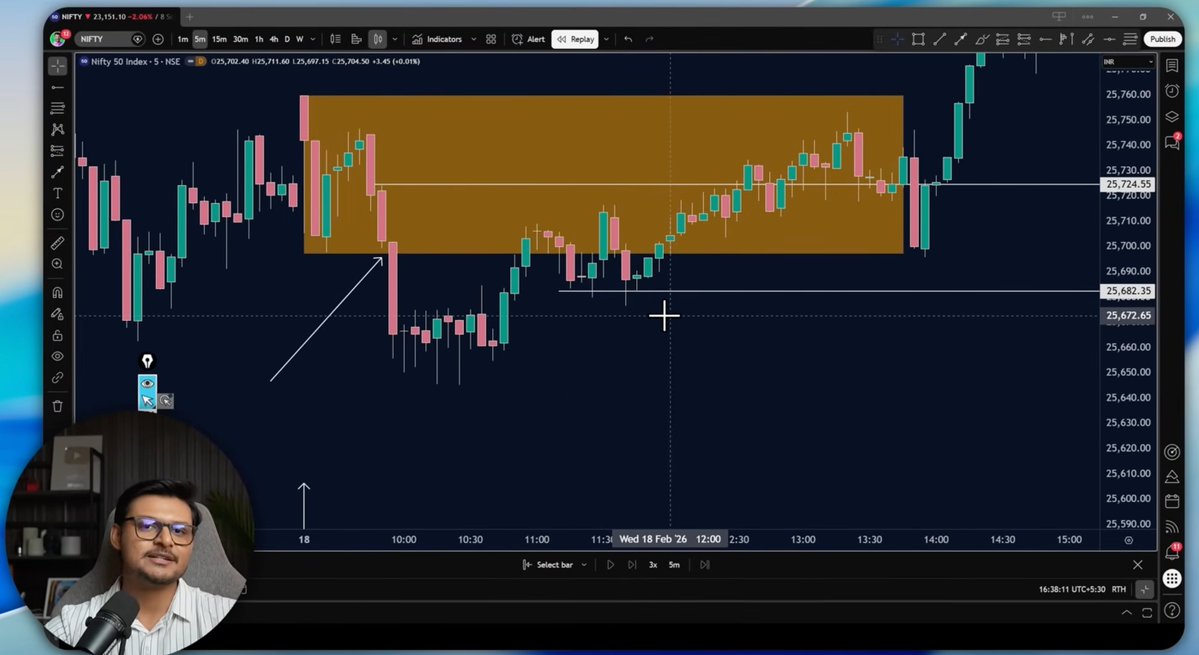Open the emoji sticker tool

click(x=57, y=215)
